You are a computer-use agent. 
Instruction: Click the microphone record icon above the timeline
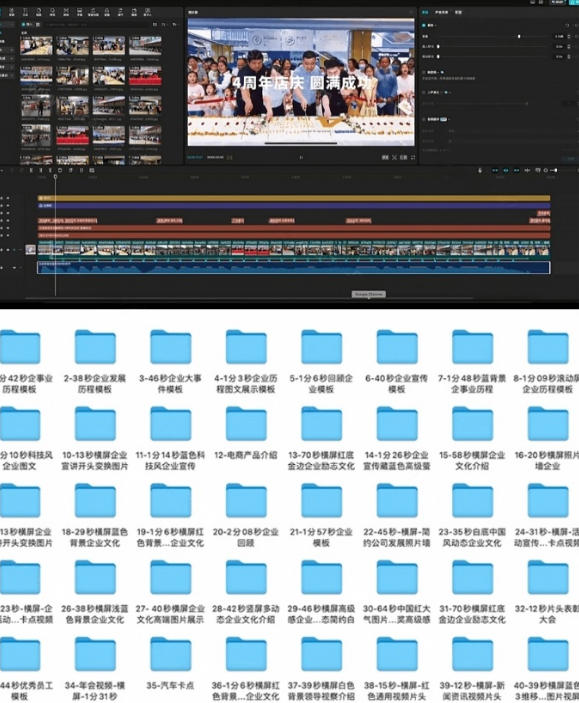tap(480, 170)
